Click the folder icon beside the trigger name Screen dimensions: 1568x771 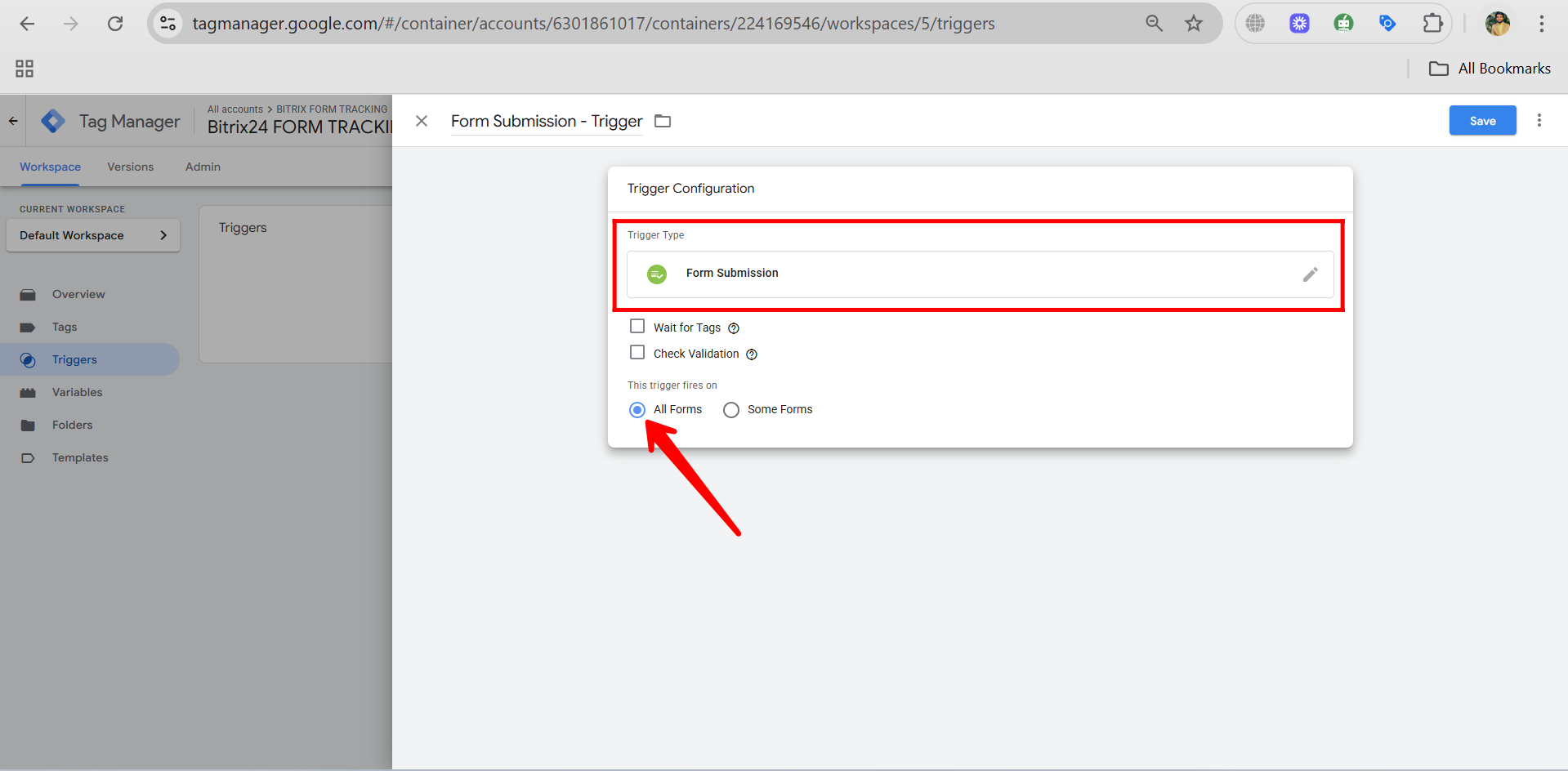pyautogui.click(x=663, y=121)
